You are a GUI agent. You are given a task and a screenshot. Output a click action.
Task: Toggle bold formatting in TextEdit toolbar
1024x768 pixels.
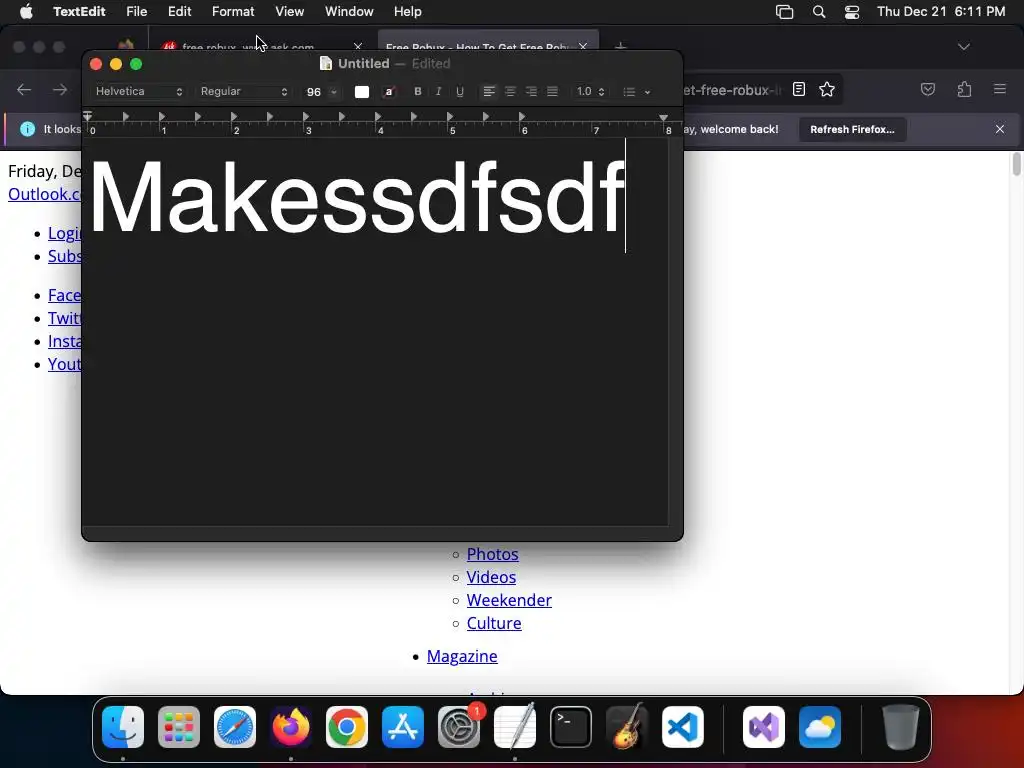tap(418, 91)
